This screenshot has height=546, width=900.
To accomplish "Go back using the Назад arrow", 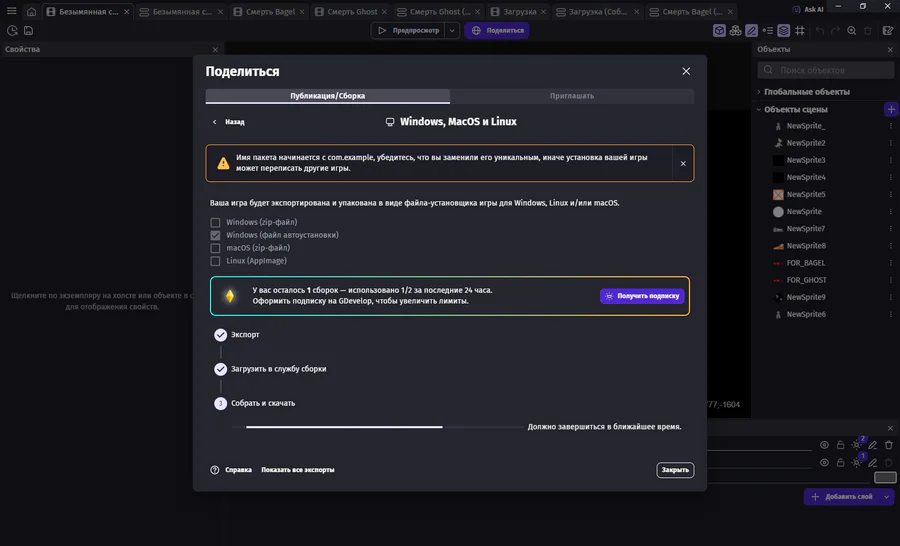I will 214,122.
